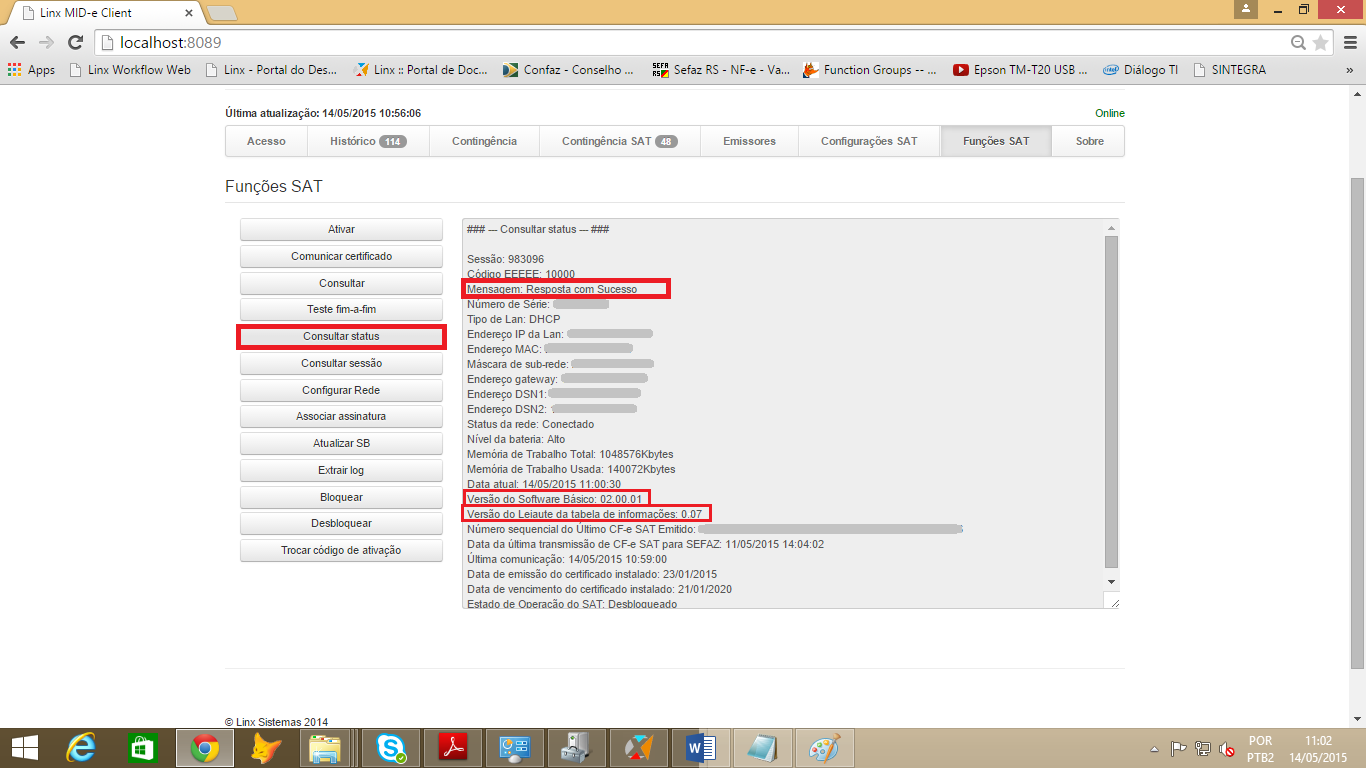
Task: Open the Windows Start menu
Action: pos(24,748)
